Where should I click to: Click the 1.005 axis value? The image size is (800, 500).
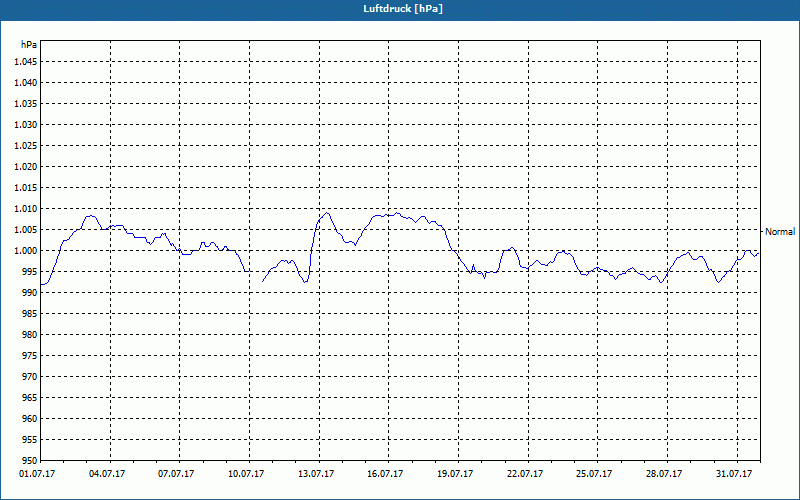tap(27, 230)
